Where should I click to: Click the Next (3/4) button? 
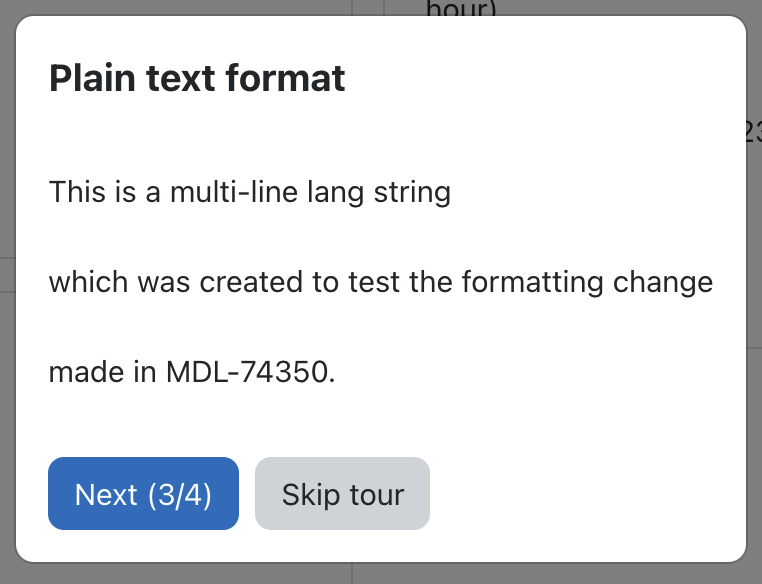click(x=143, y=493)
